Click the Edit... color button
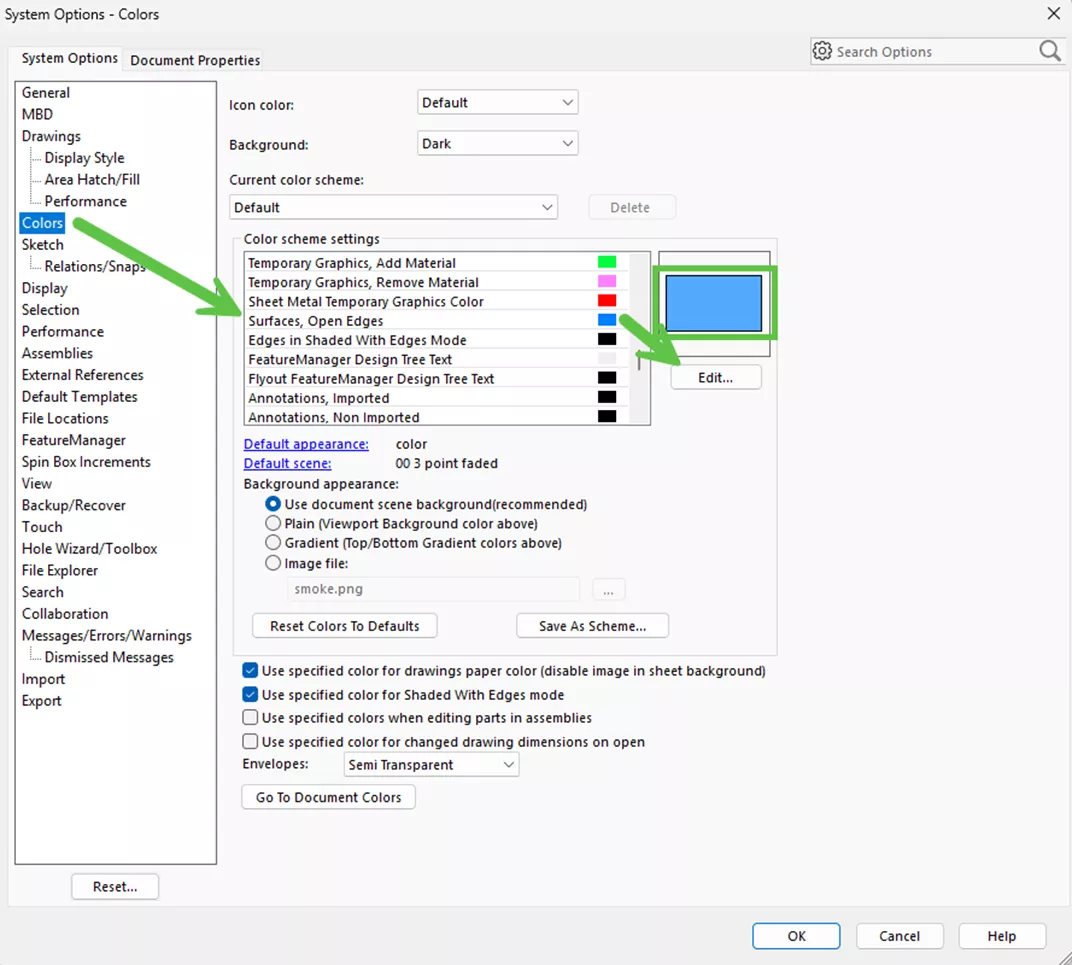 [x=715, y=378]
